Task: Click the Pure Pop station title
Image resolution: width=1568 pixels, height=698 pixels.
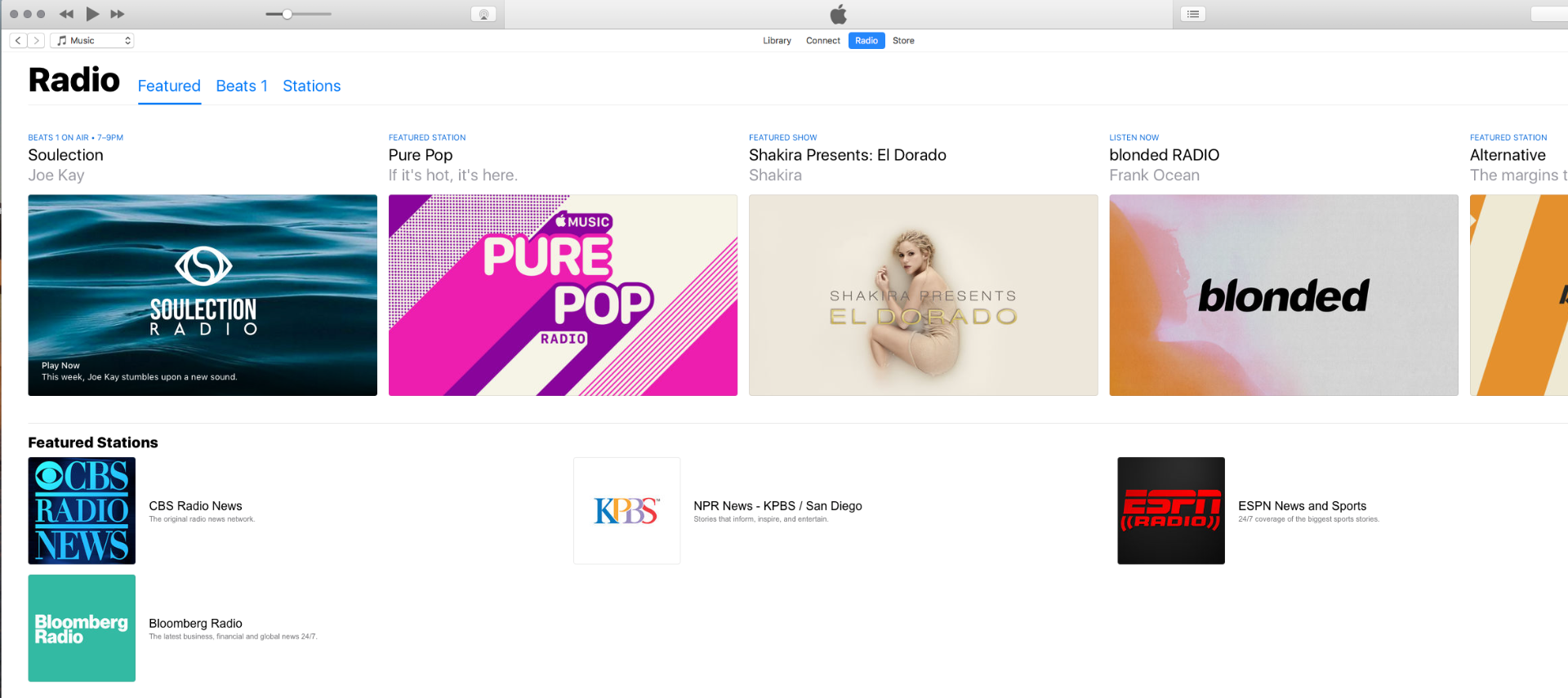Action: [421, 155]
